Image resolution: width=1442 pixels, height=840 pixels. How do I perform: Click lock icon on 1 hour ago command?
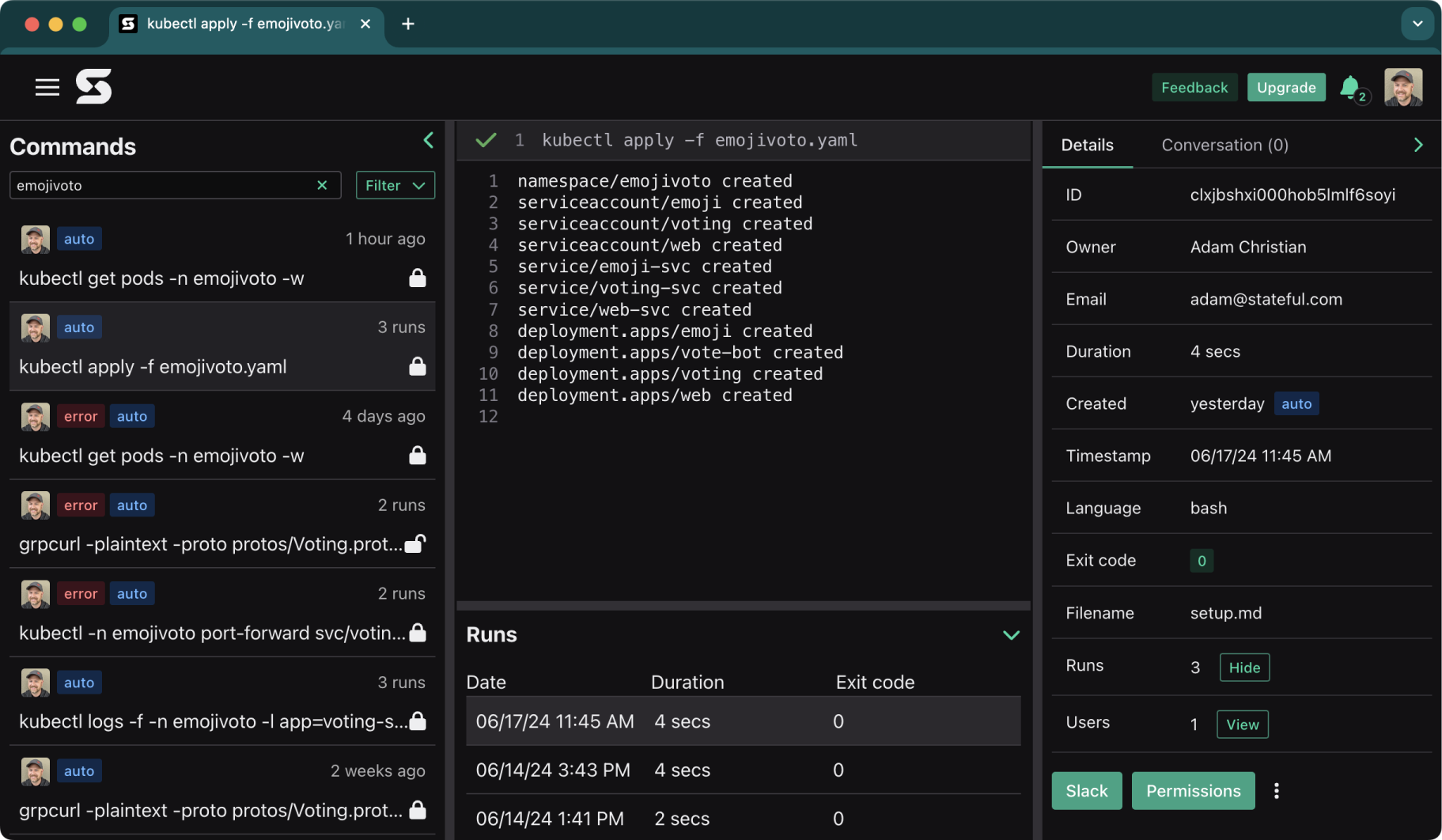click(418, 278)
